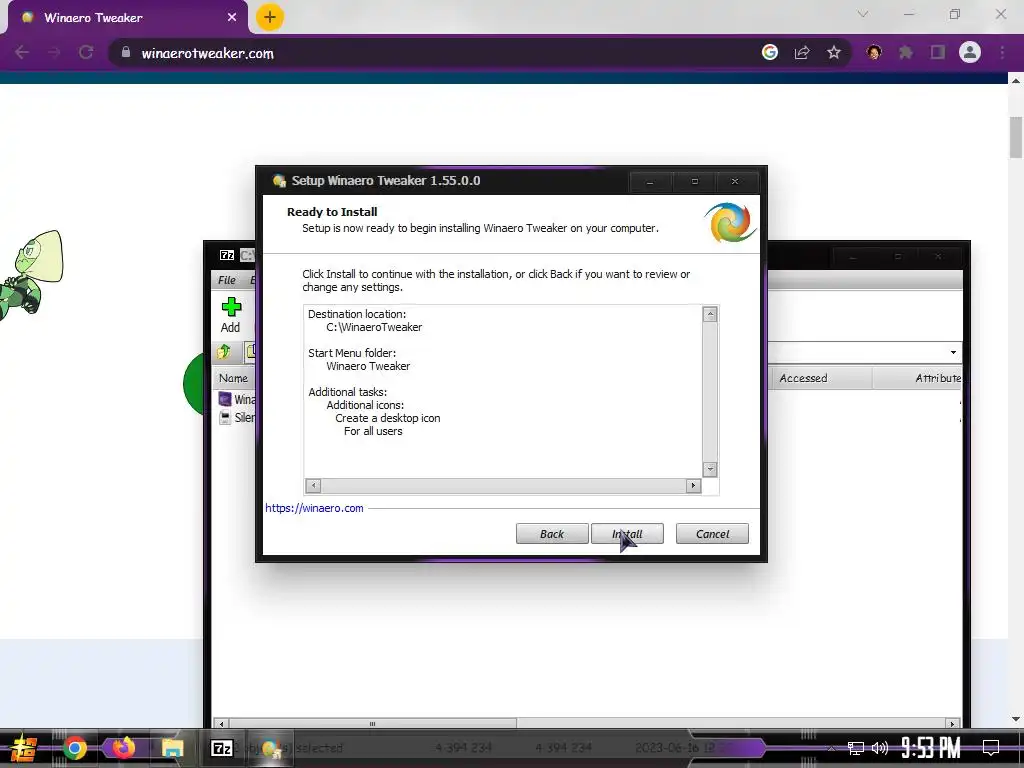Click the network icon in system tray

pos(855,748)
